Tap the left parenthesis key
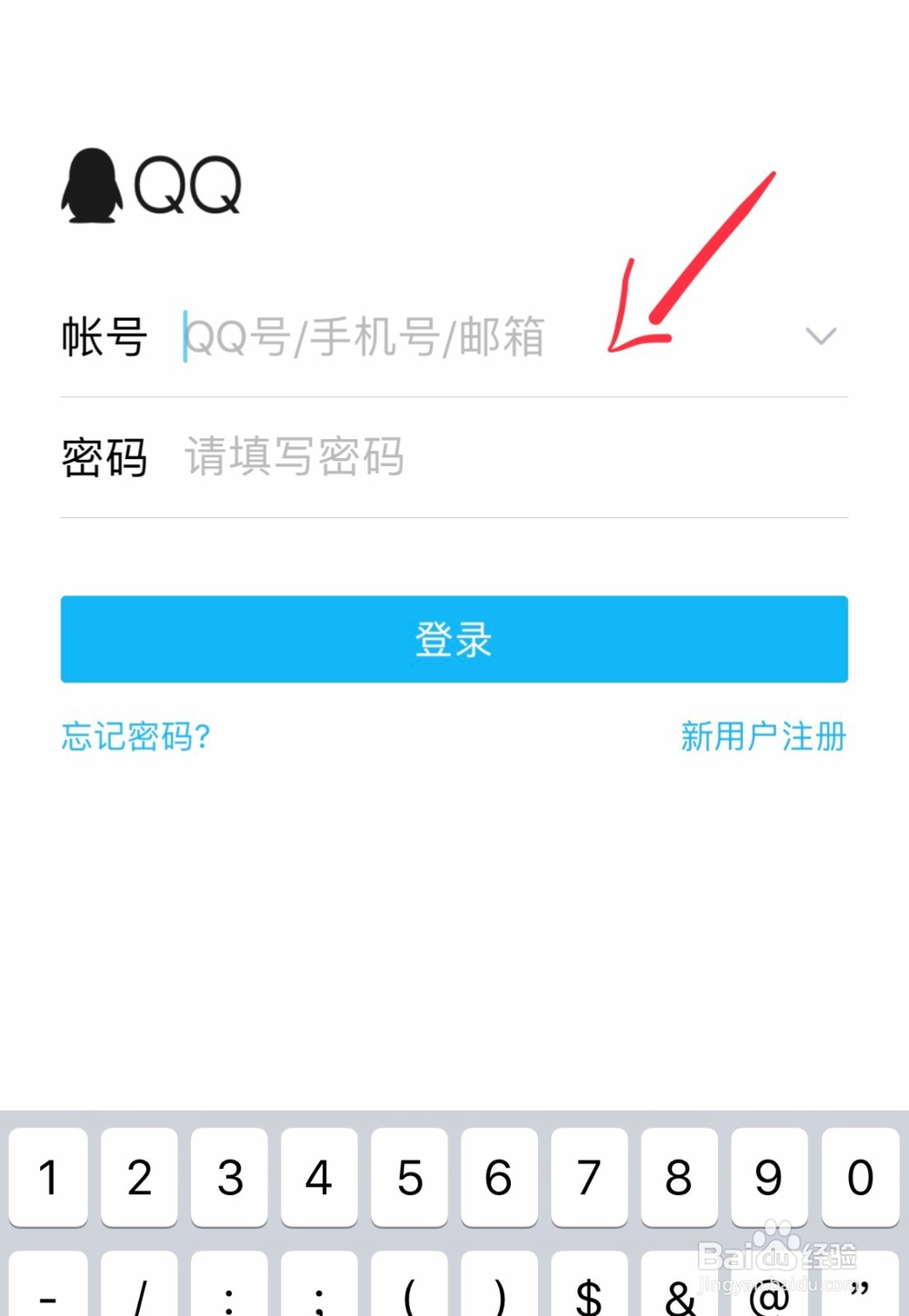Screen dimensions: 909x1316 (x=409, y=1285)
